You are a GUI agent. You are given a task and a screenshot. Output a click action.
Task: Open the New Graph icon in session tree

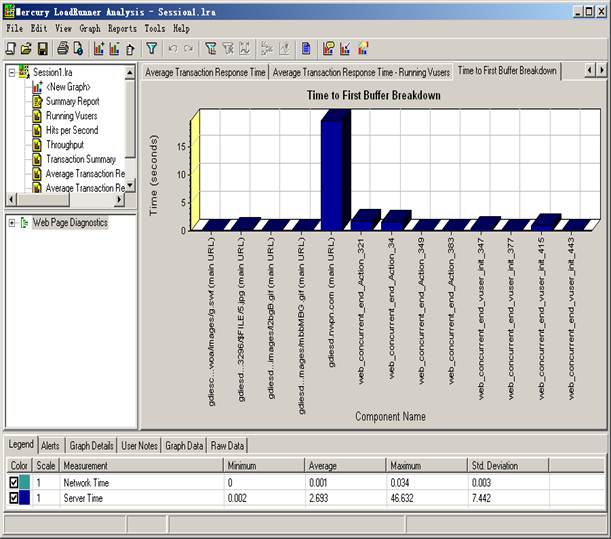[x=38, y=87]
